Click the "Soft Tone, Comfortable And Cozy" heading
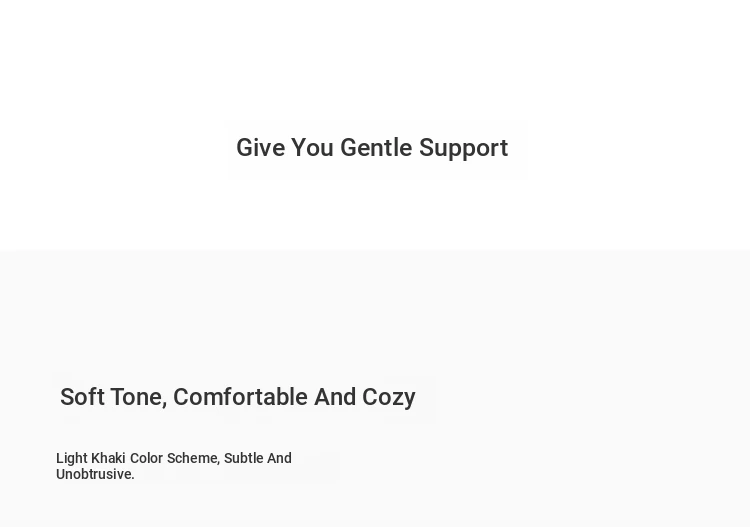The image size is (750, 527). click(237, 397)
